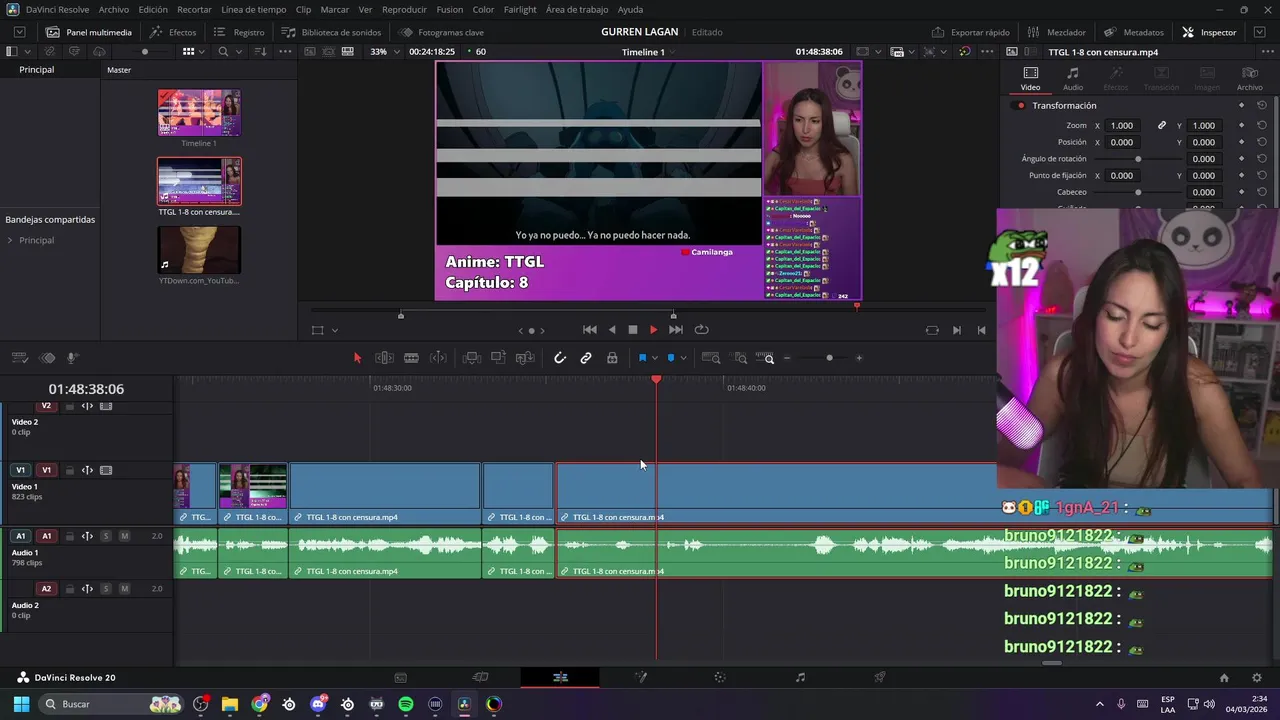Stop playback in the viewer
This screenshot has height=720, width=1280.
click(x=633, y=330)
